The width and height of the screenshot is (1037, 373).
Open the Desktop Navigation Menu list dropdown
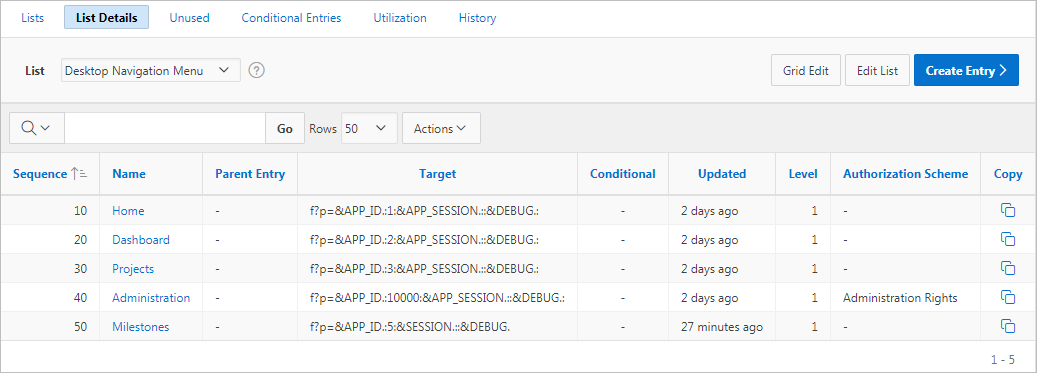tap(150, 70)
